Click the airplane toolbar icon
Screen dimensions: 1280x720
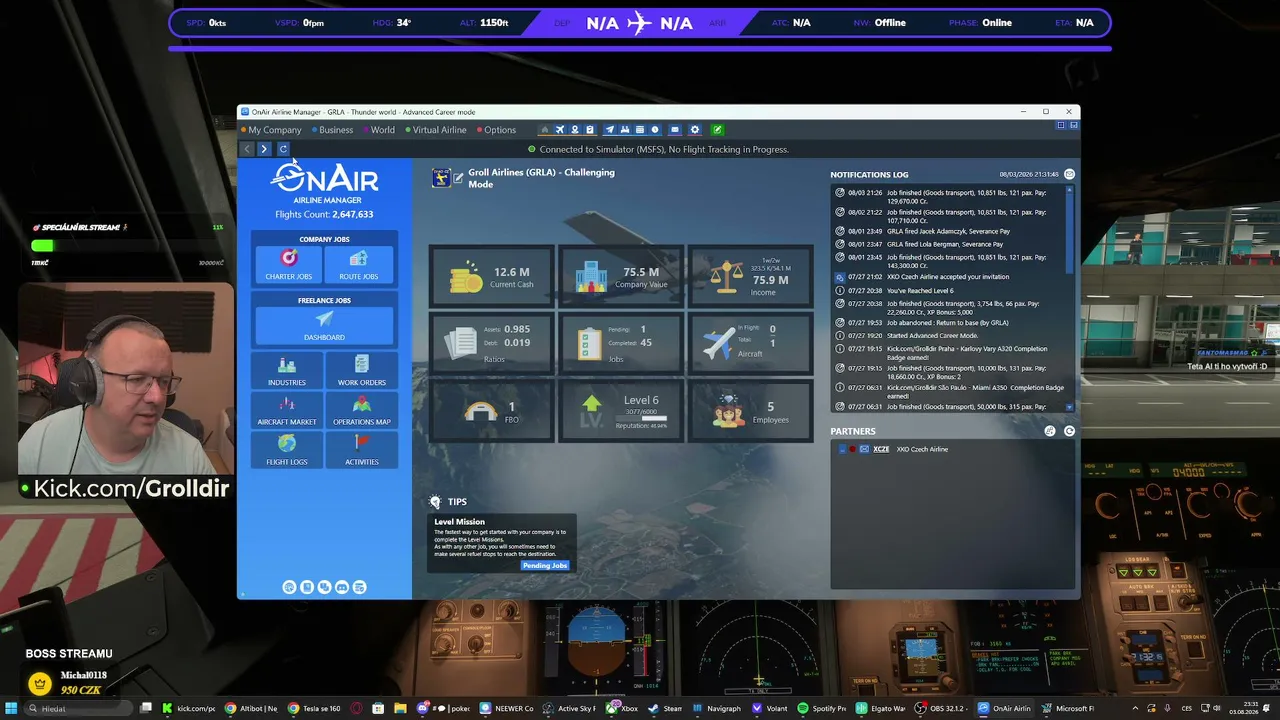click(x=560, y=130)
